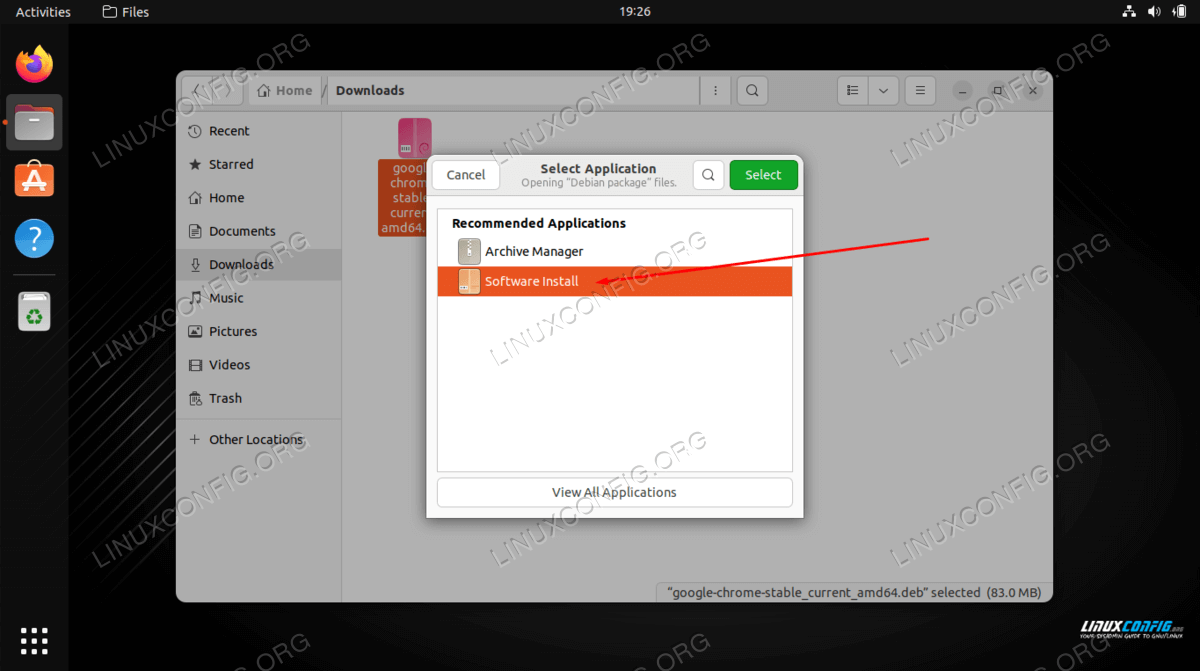Select Downloads in the Files sidebar
The image size is (1200, 671).
tap(259, 264)
